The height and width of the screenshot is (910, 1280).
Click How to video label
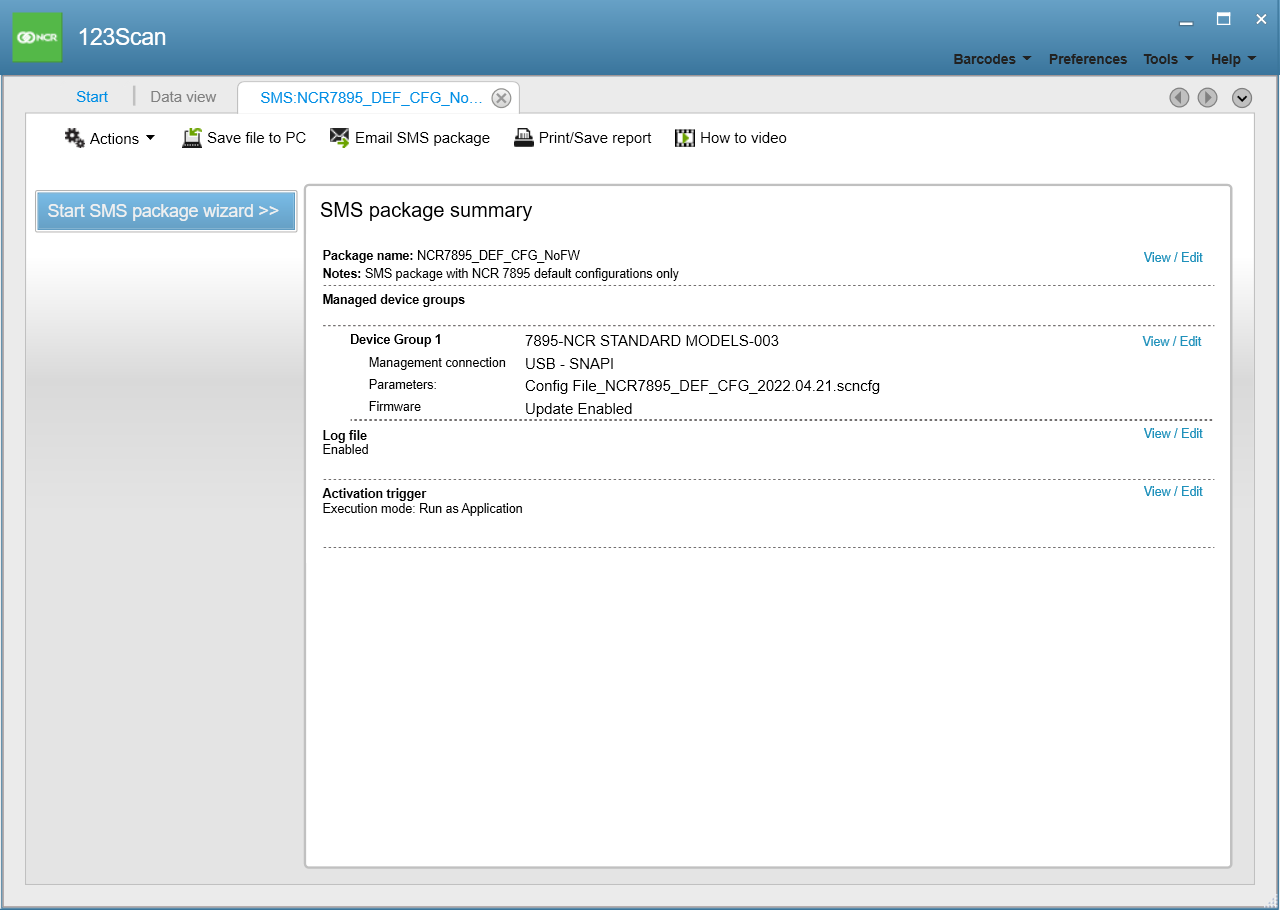pos(743,138)
